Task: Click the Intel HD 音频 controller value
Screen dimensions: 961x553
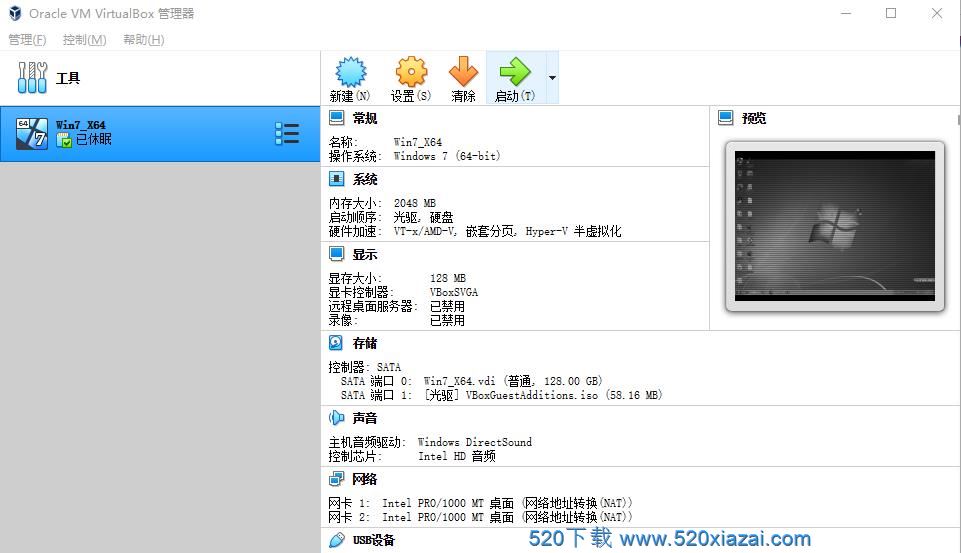Action: coord(457,456)
